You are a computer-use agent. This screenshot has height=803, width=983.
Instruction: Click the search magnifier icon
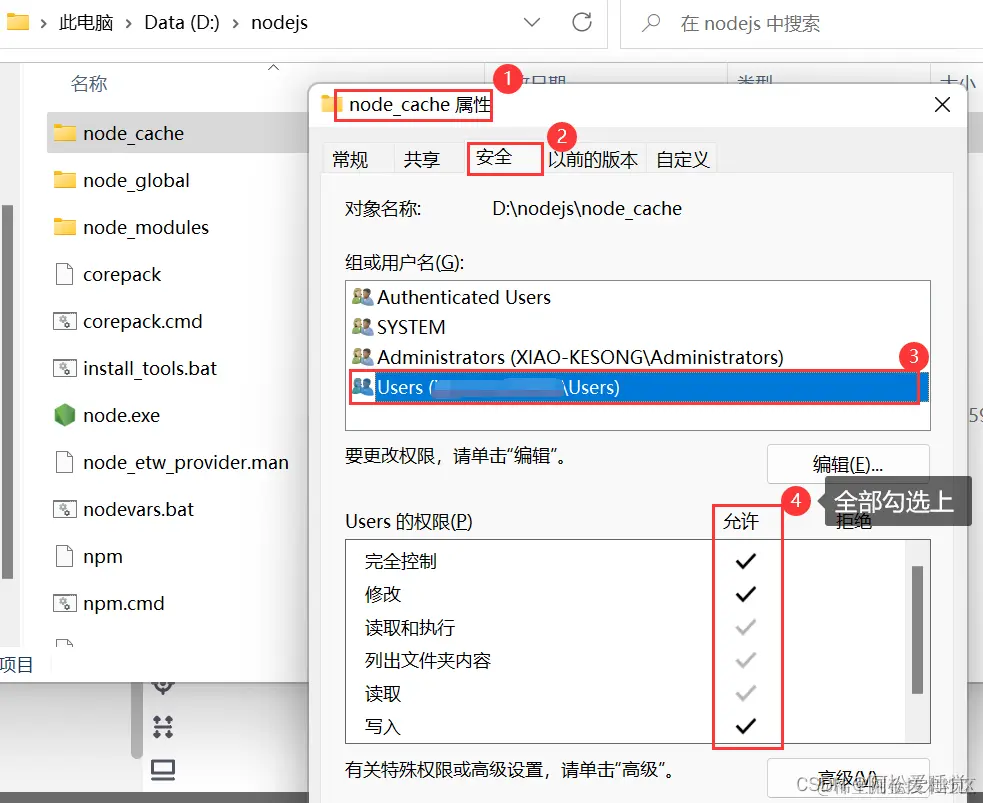coord(651,23)
